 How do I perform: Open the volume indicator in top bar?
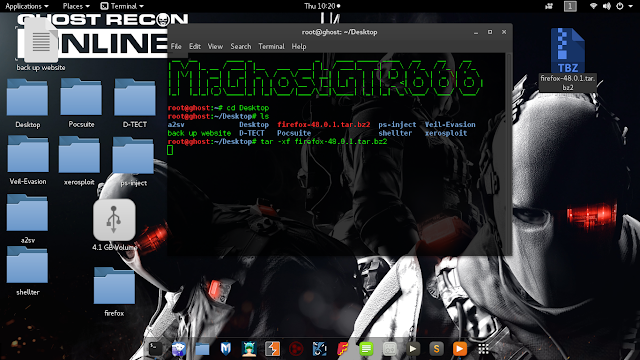(607, 6)
